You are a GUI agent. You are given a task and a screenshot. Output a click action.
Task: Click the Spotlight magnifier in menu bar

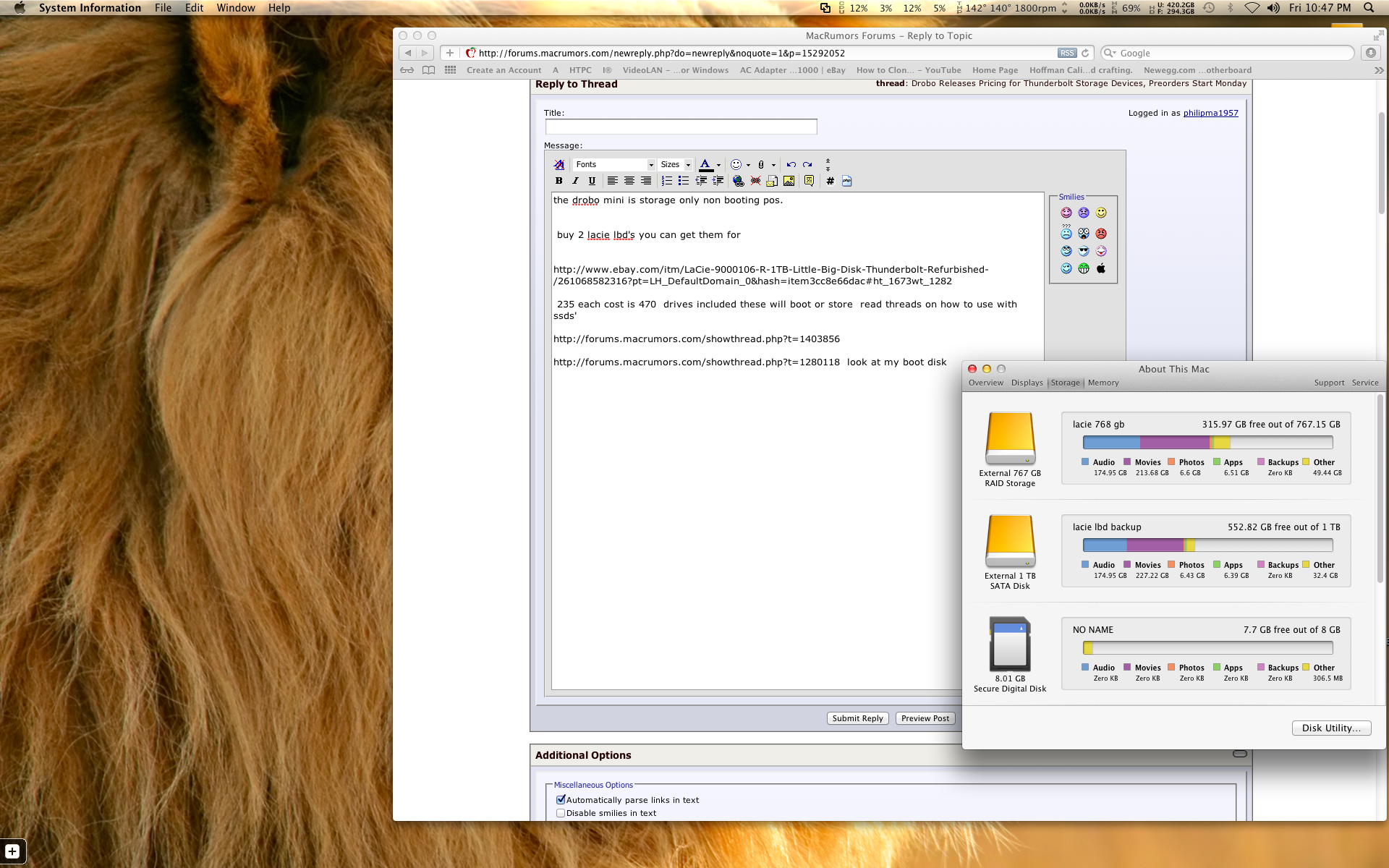pyautogui.click(x=1368, y=8)
